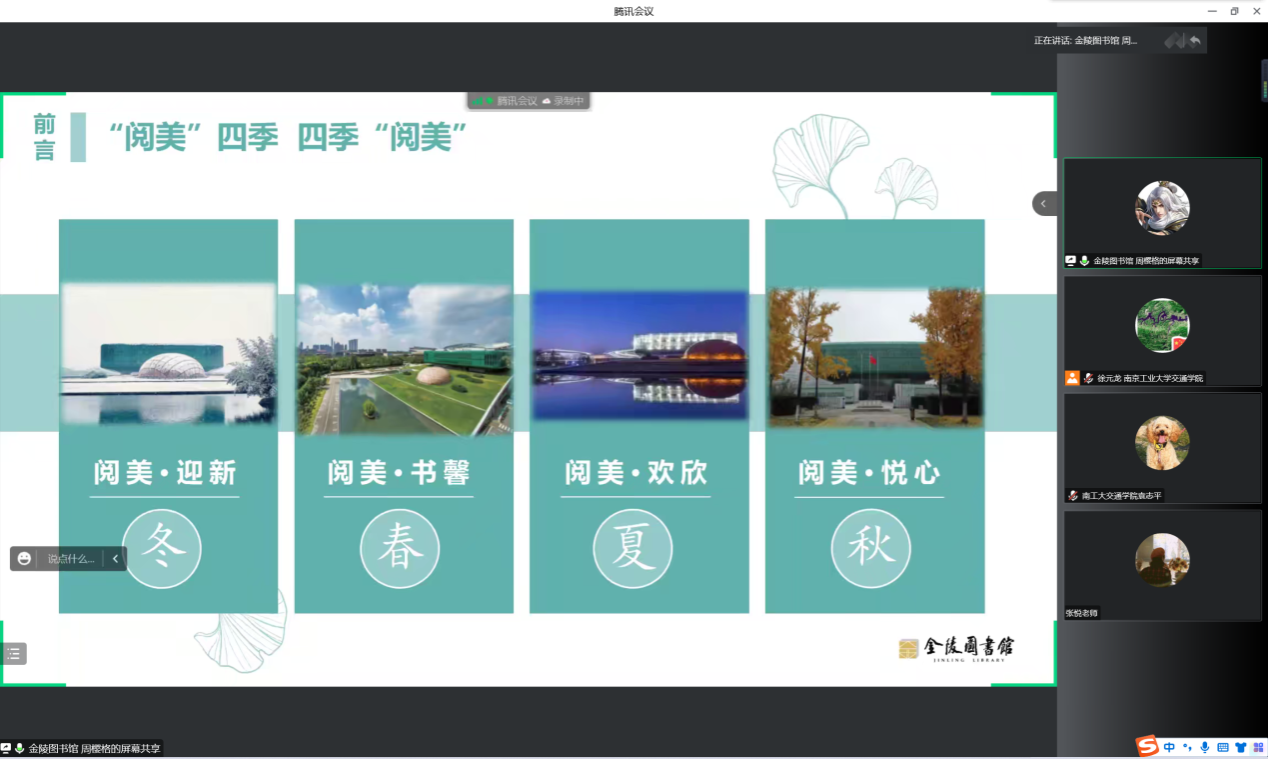Click the 录制中 recording status indicator
This screenshot has height=759, width=1268.
tap(563, 101)
